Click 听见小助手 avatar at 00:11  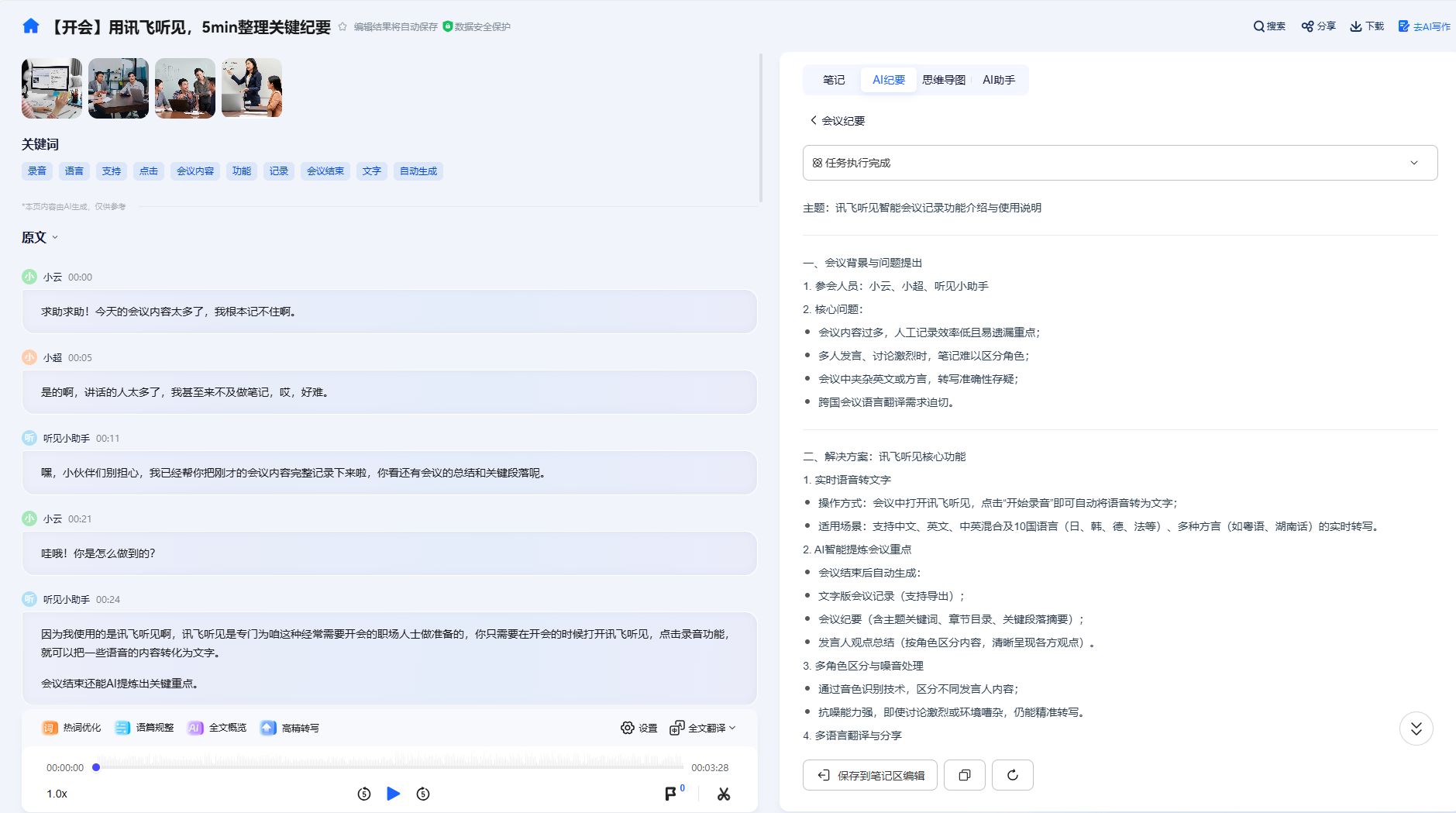(x=29, y=438)
